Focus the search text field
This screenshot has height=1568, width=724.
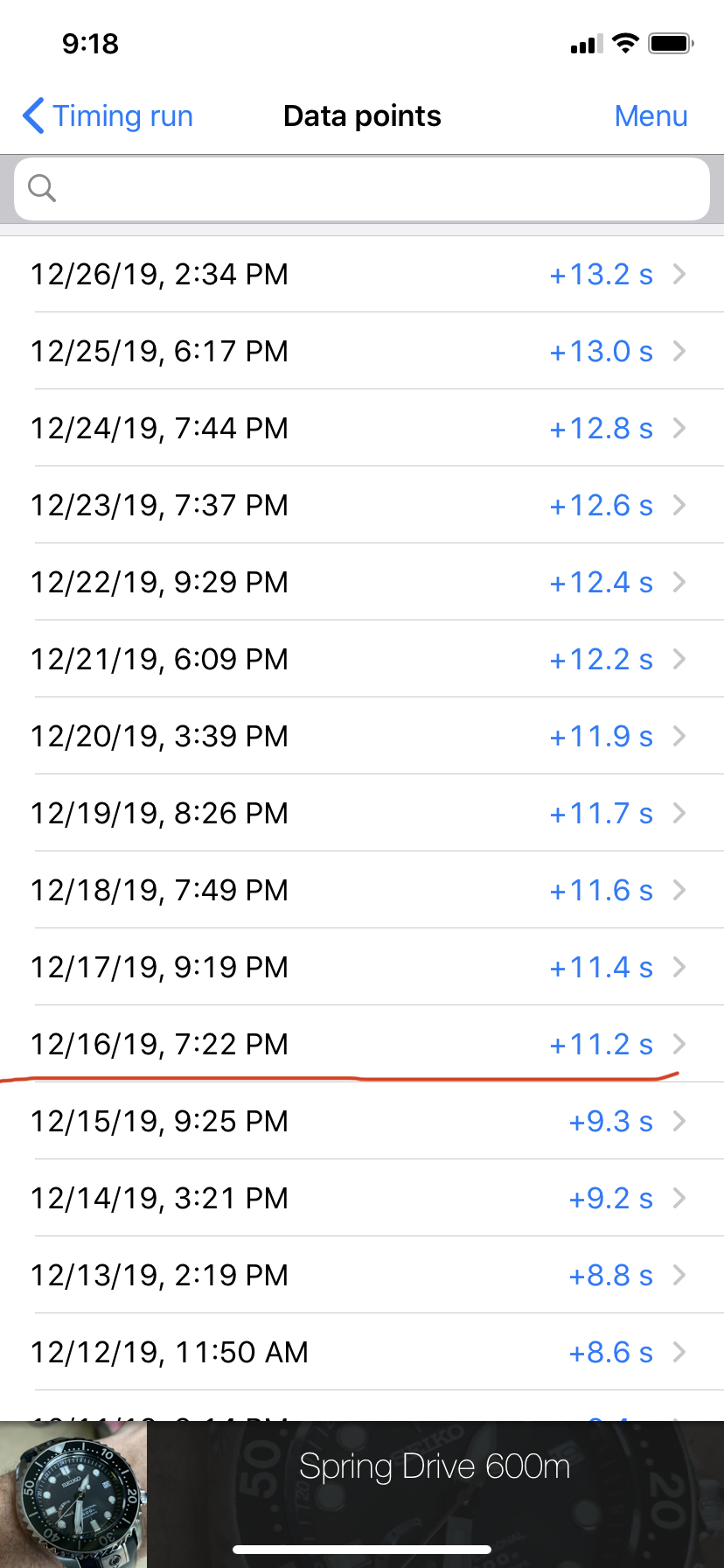(362, 189)
